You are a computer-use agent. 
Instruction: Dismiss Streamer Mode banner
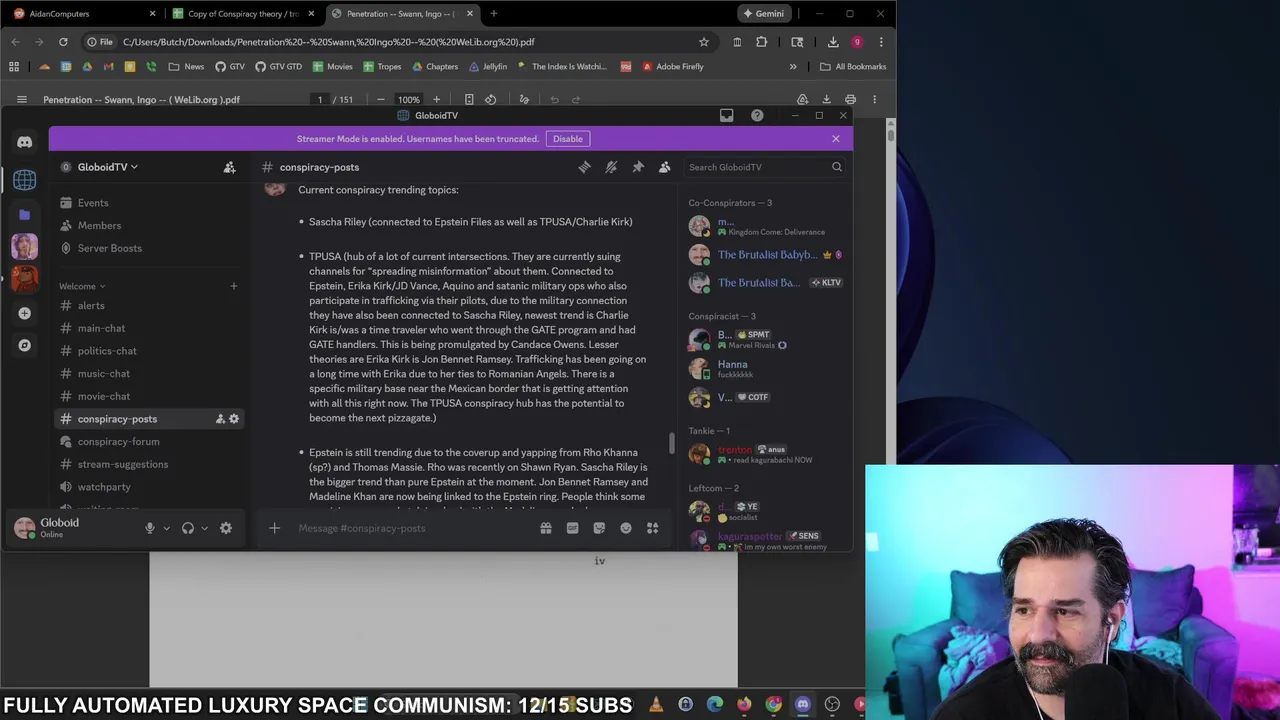pyautogui.click(x=836, y=139)
